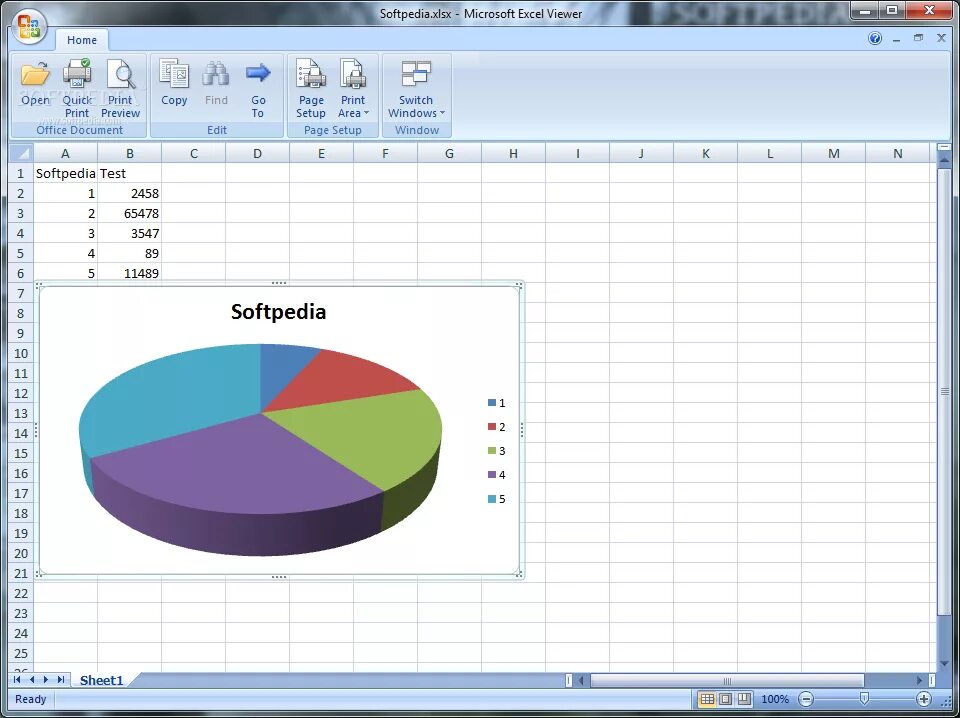Viewport: 960px width, 718px height.
Task: Select the Sheet1 tab
Action: coord(103,680)
